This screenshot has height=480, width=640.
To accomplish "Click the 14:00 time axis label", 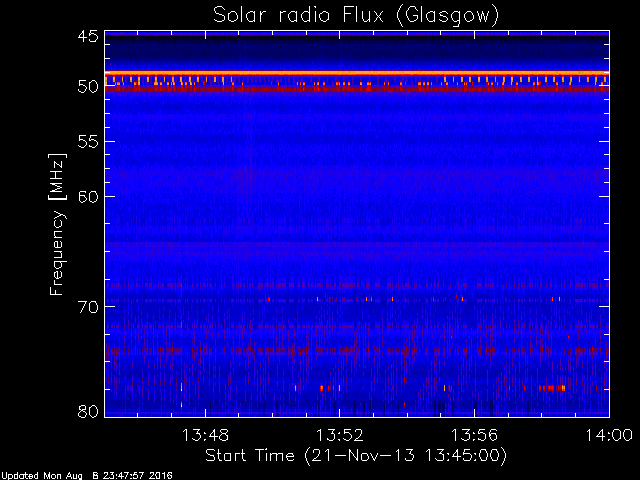I will [609, 435].
